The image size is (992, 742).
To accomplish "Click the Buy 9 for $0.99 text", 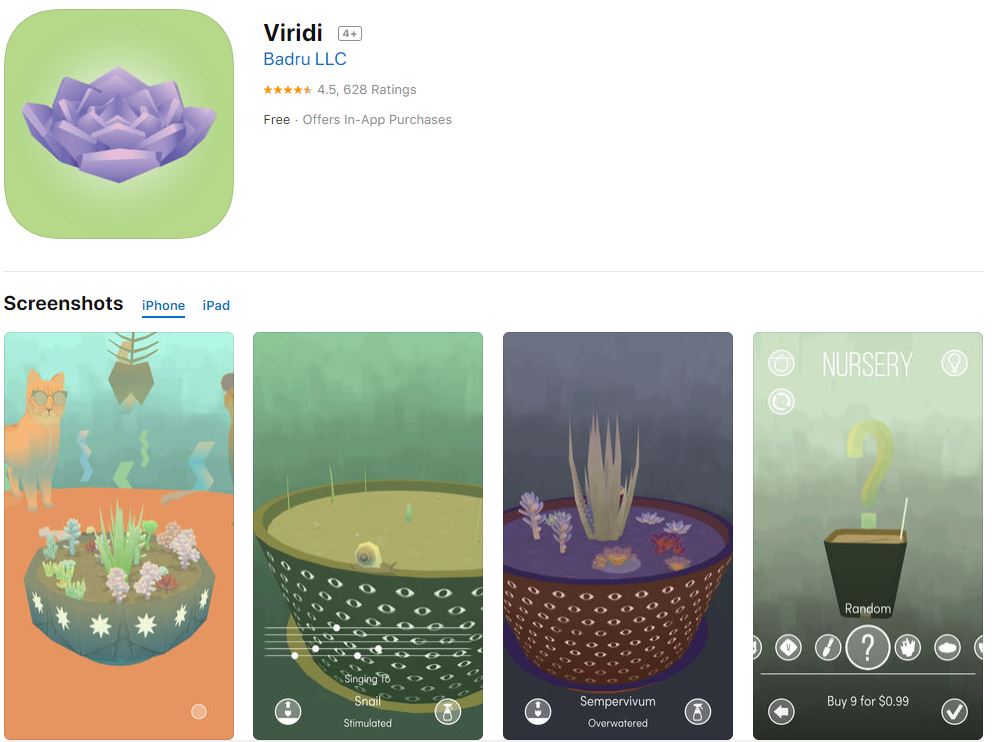I will click(867, 701).
